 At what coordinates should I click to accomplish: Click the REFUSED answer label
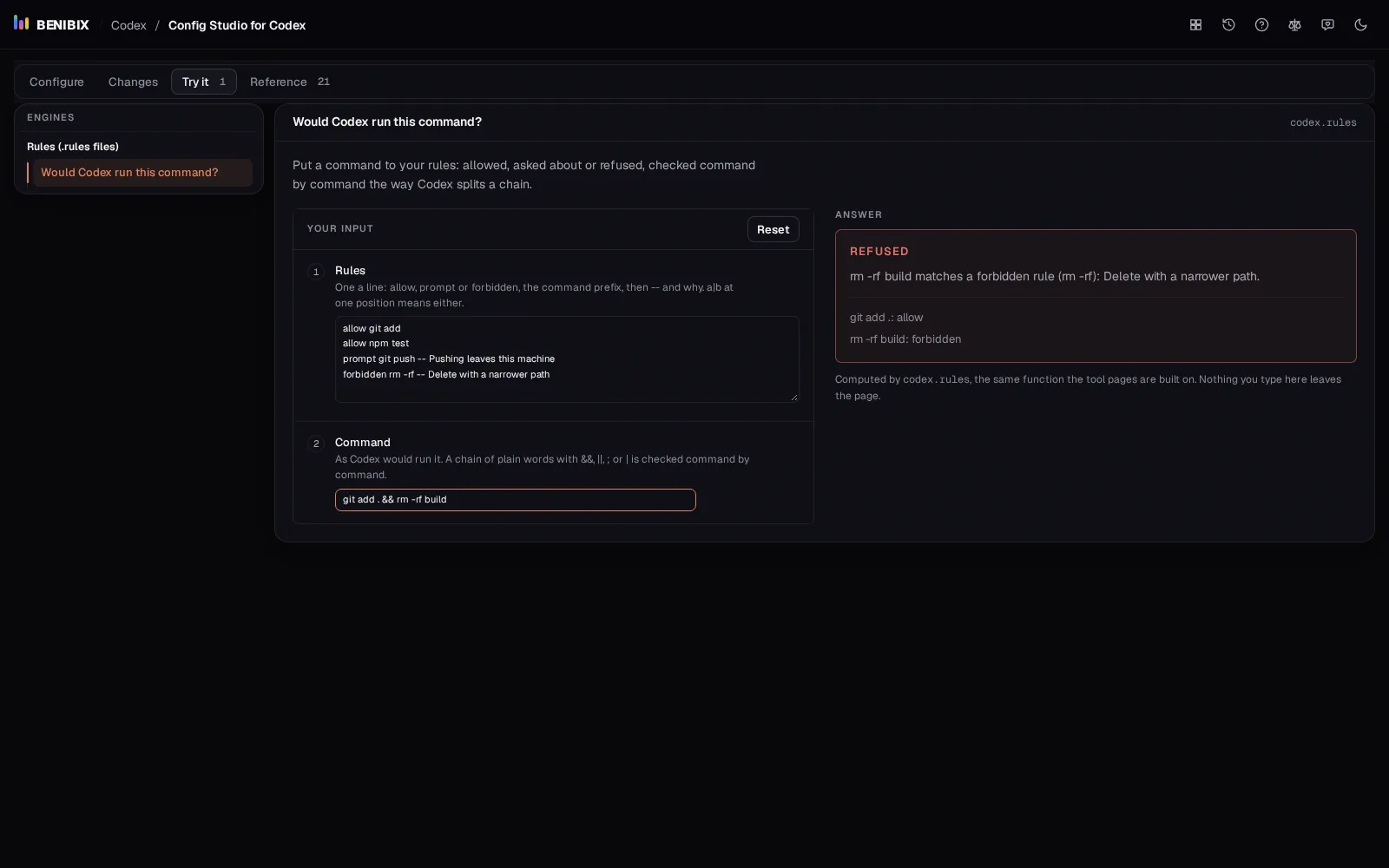tap(879, 252)
